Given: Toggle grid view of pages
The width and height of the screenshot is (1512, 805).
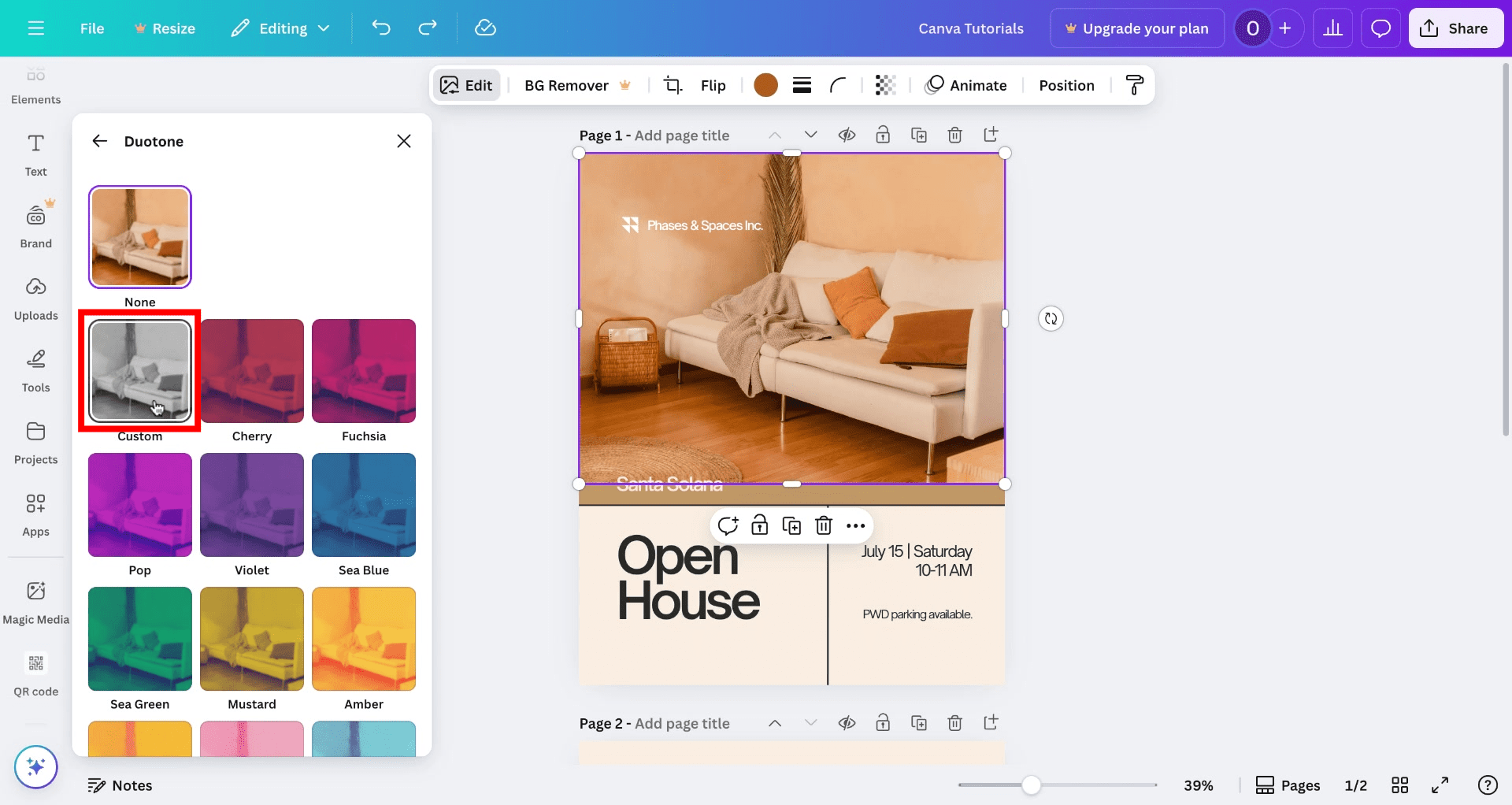Looking at the screenshot, I should click(x=1399, y=785).
